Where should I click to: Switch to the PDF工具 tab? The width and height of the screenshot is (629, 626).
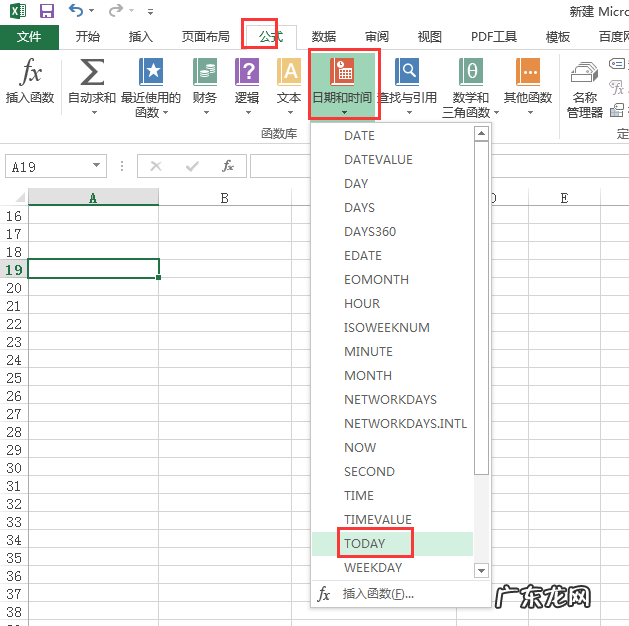pos(494,37)
